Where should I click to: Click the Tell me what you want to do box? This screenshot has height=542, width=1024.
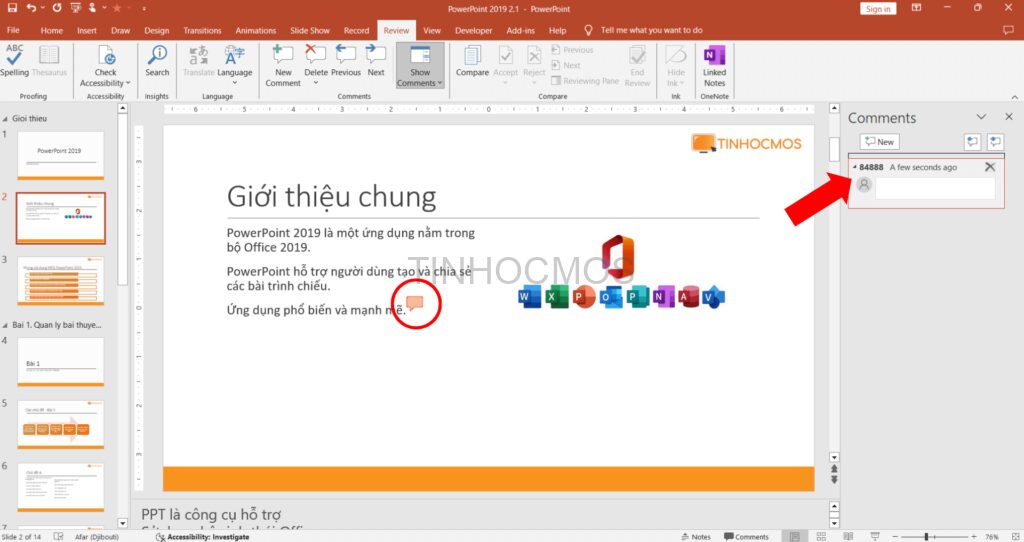pos(651,30)
